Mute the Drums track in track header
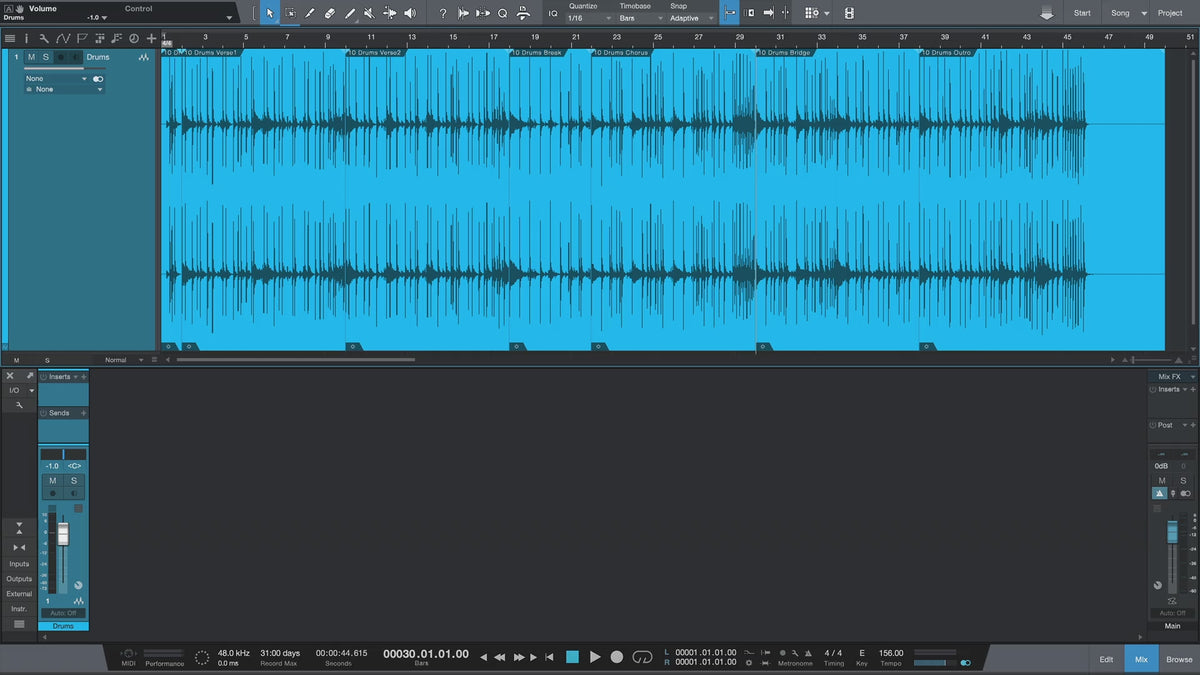The height and width of the screenshot is (675, 1200). 31,57
